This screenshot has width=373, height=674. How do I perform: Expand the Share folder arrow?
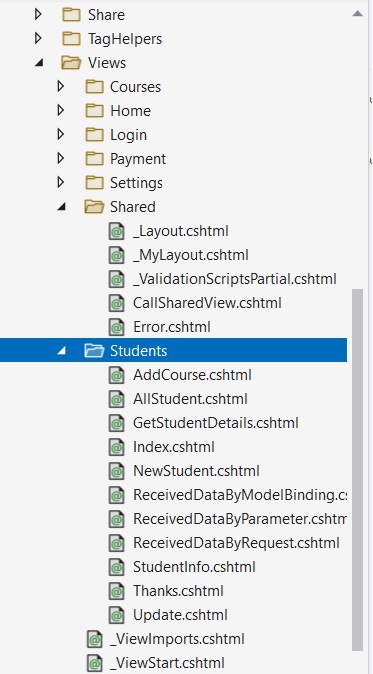pos(38,15)
